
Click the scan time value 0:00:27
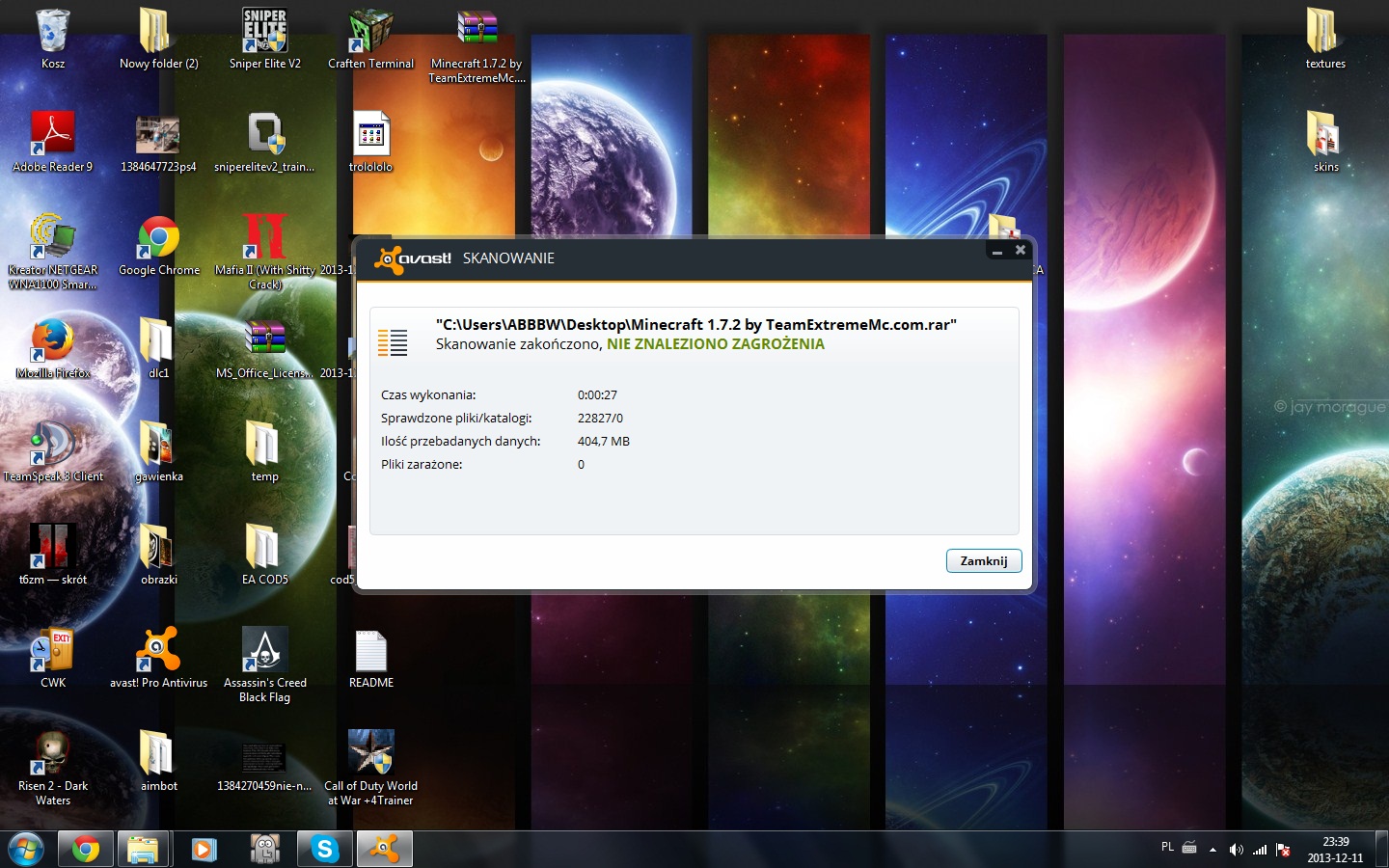597,395
